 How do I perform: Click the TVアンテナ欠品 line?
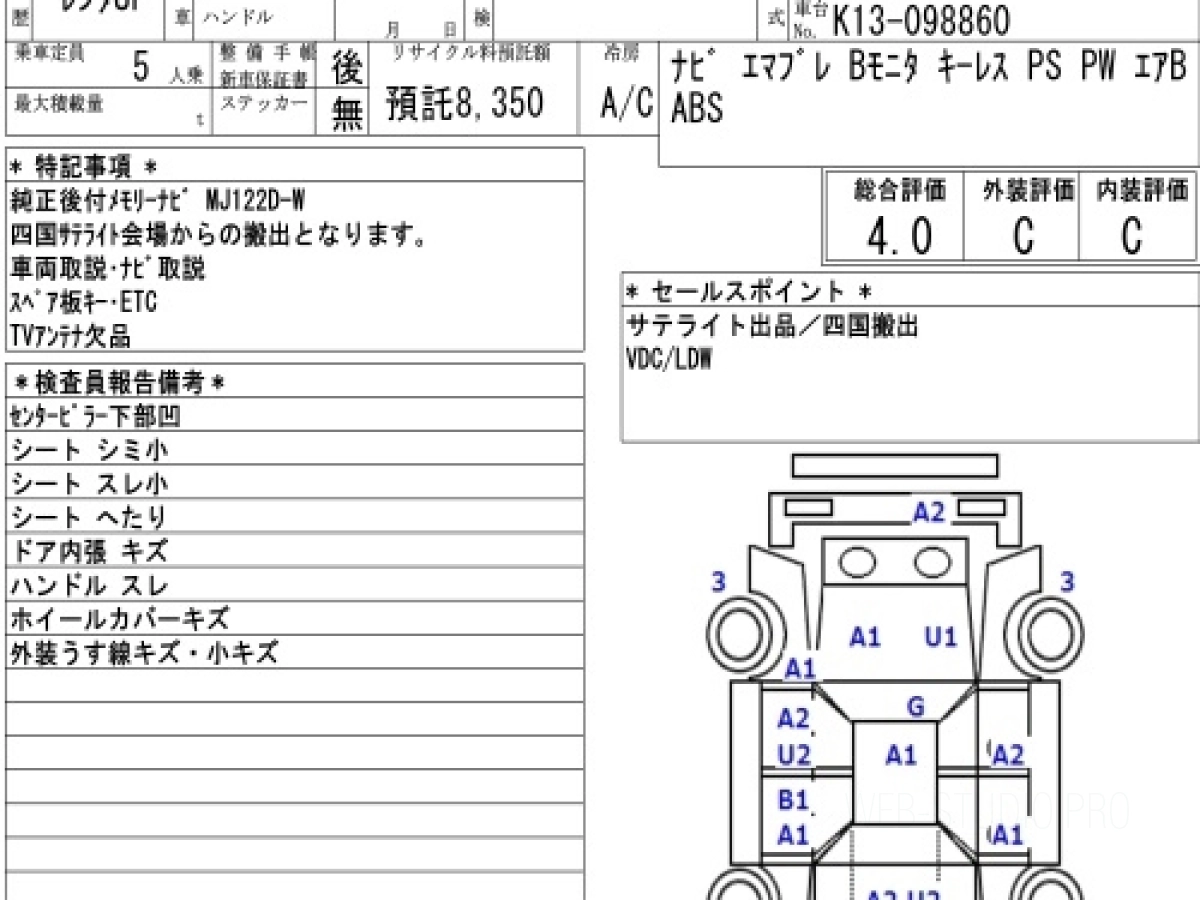(71, 335)
